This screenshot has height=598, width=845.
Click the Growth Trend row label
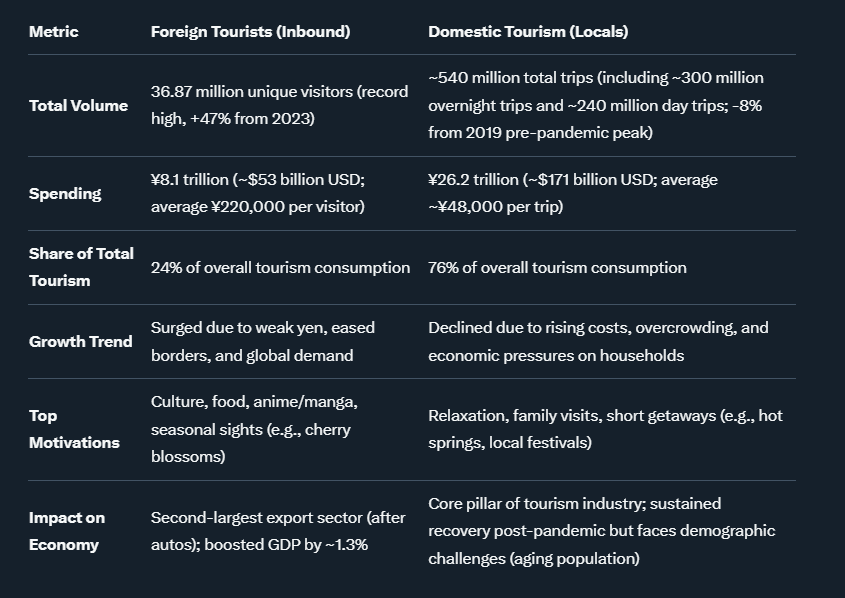pos(80,341)
